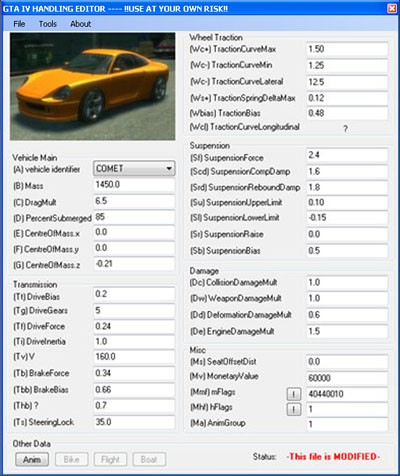Click the SuspensionUpperLimit input field

click(347, 203)
